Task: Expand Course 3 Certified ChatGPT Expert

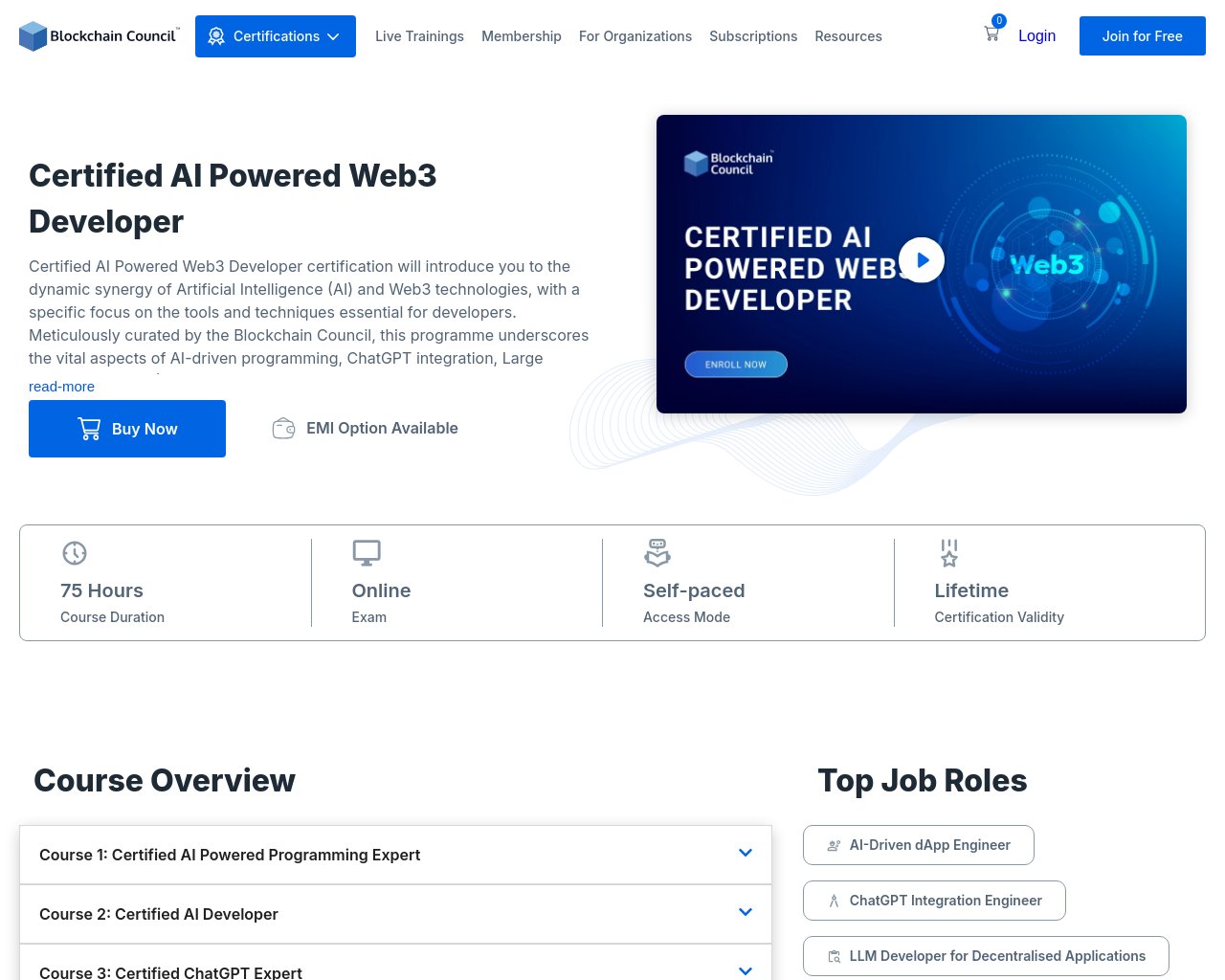Action: (395, 965)
